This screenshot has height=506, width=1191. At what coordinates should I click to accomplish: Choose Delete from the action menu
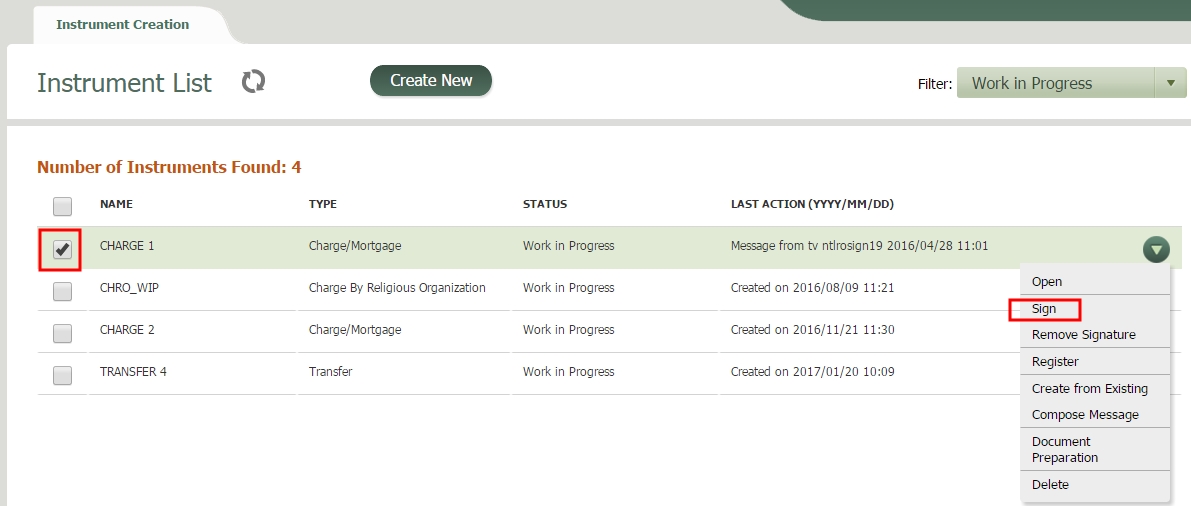(1050, 484)
